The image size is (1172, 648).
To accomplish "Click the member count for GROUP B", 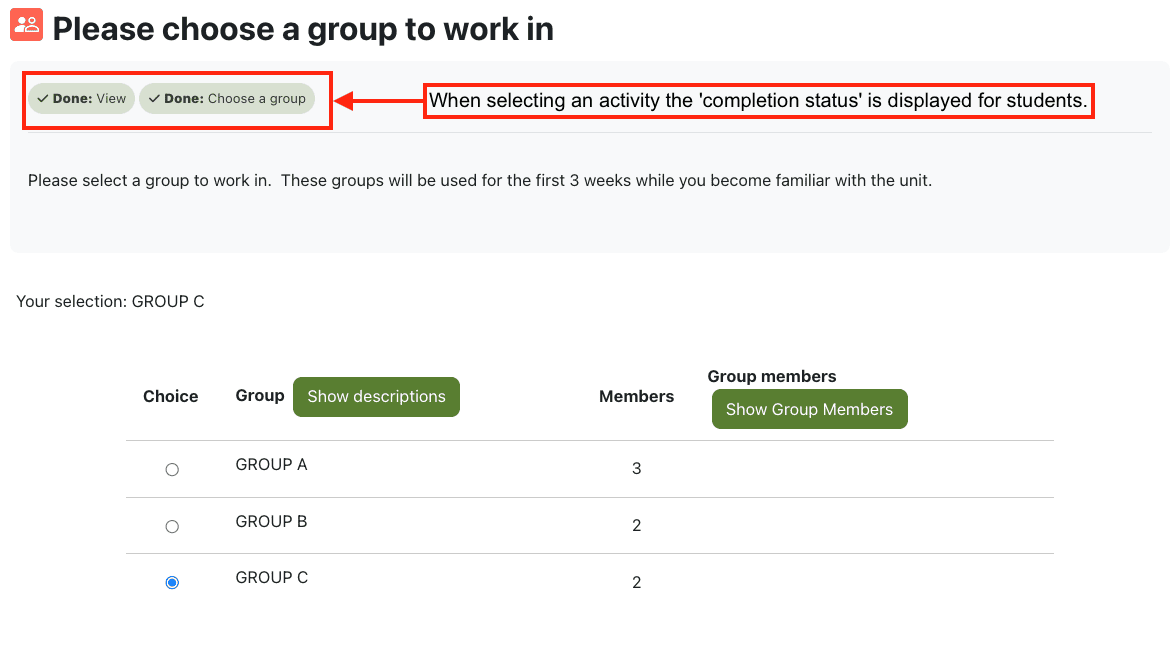I will point(637,525).
